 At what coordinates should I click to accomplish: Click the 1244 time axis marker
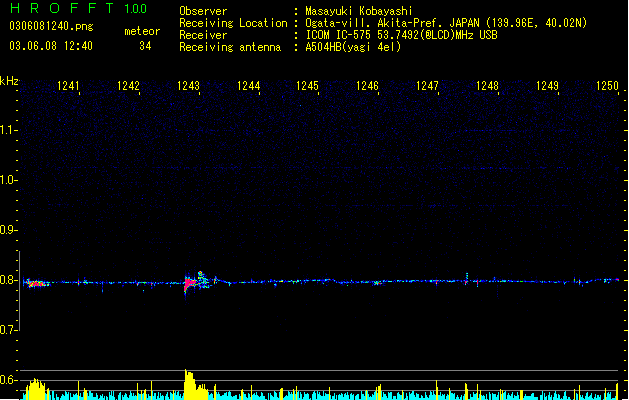[249, 86]
